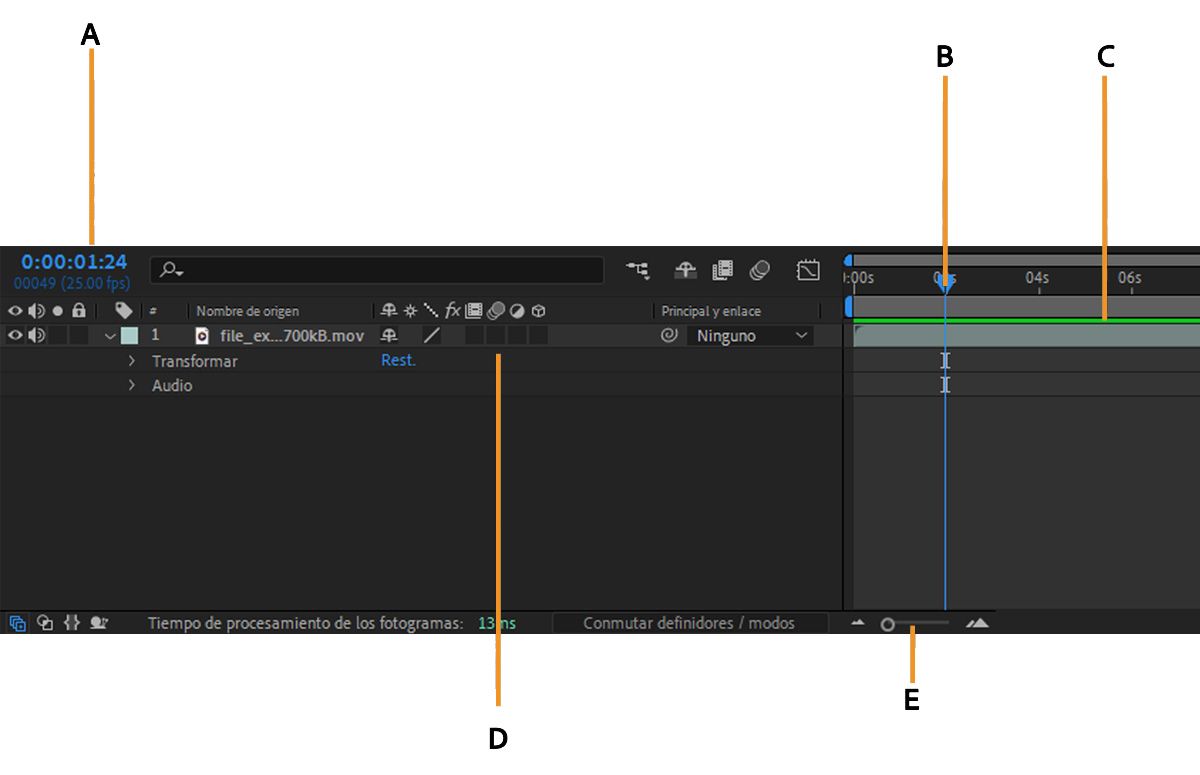Click the frame blending filmstrip header icon
1200x775 pixels.
474,311
